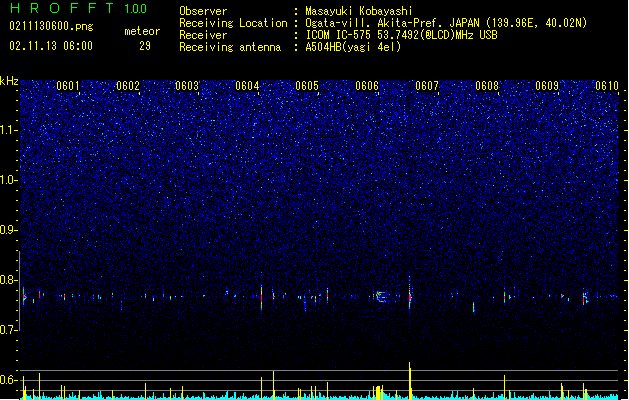Click the 0605 time marker
Screen dimensions: 629x400
(x=307, y=86)
